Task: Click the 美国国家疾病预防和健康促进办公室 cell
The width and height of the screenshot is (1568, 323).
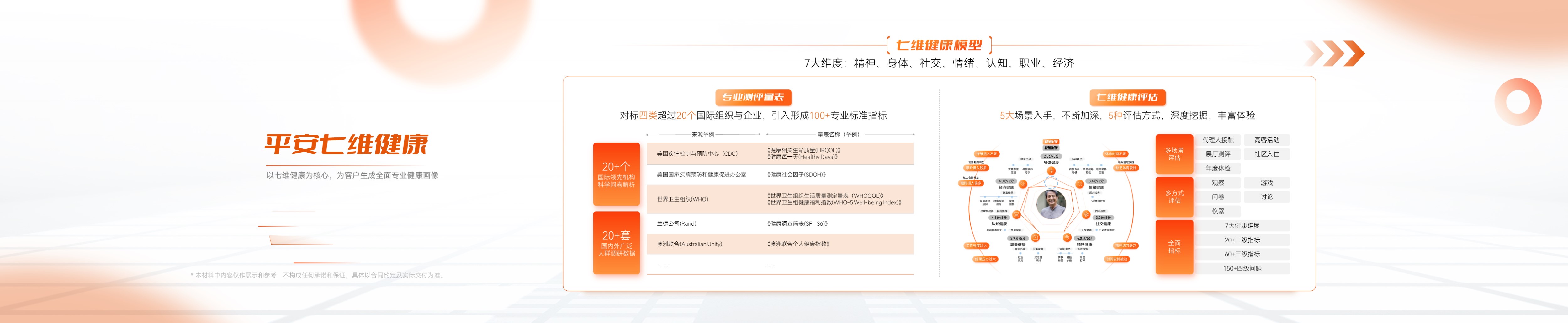Action: point(701,174)
